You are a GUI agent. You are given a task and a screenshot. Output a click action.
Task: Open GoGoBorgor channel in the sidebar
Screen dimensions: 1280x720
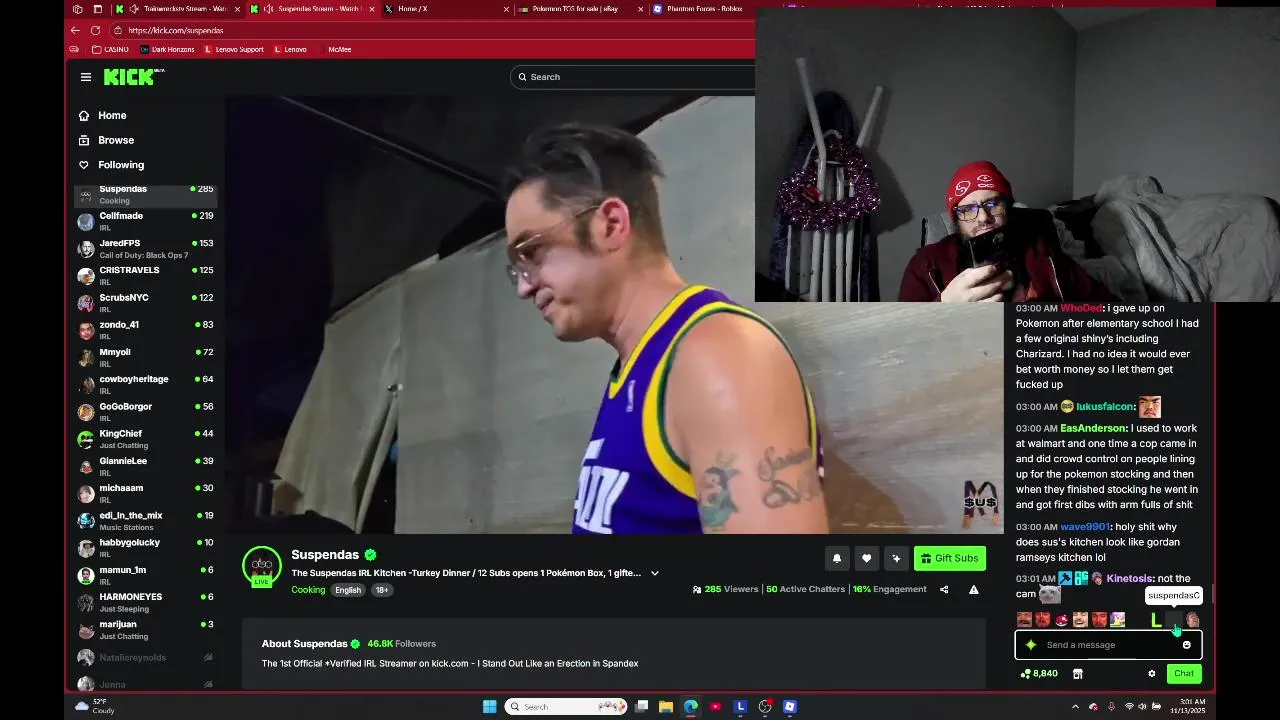point(146,412)
